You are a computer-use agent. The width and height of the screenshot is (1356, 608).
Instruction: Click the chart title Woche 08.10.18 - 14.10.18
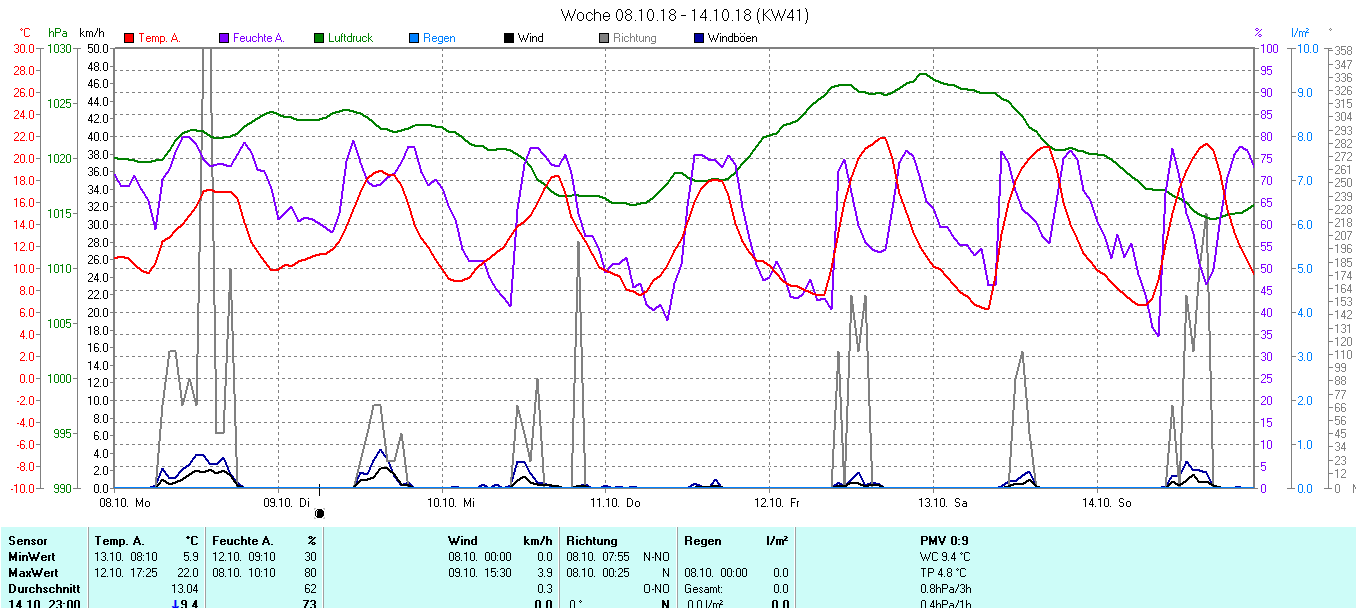coord(684,15)
